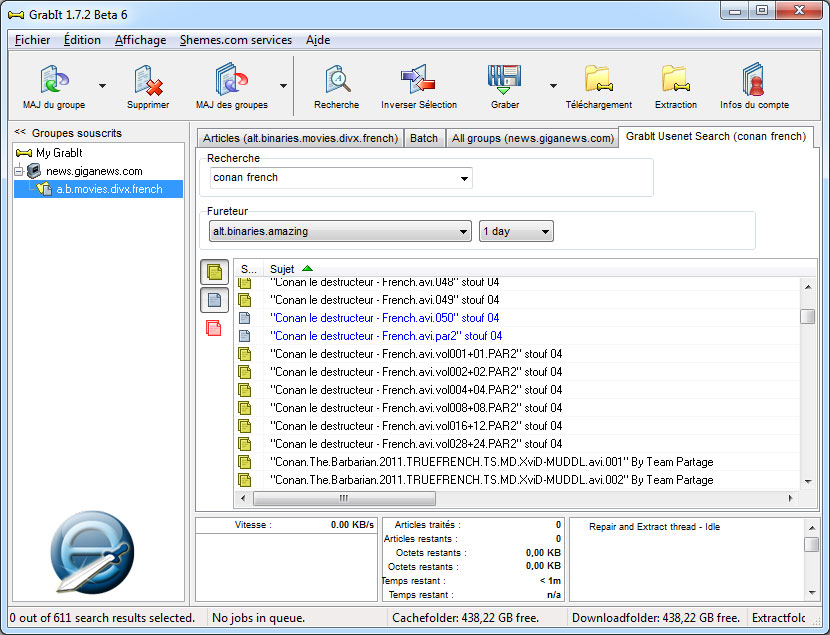This screenshot has width=830, height=635.
Task: Click the results list scroll up arrow
Action: coord(808,287)
